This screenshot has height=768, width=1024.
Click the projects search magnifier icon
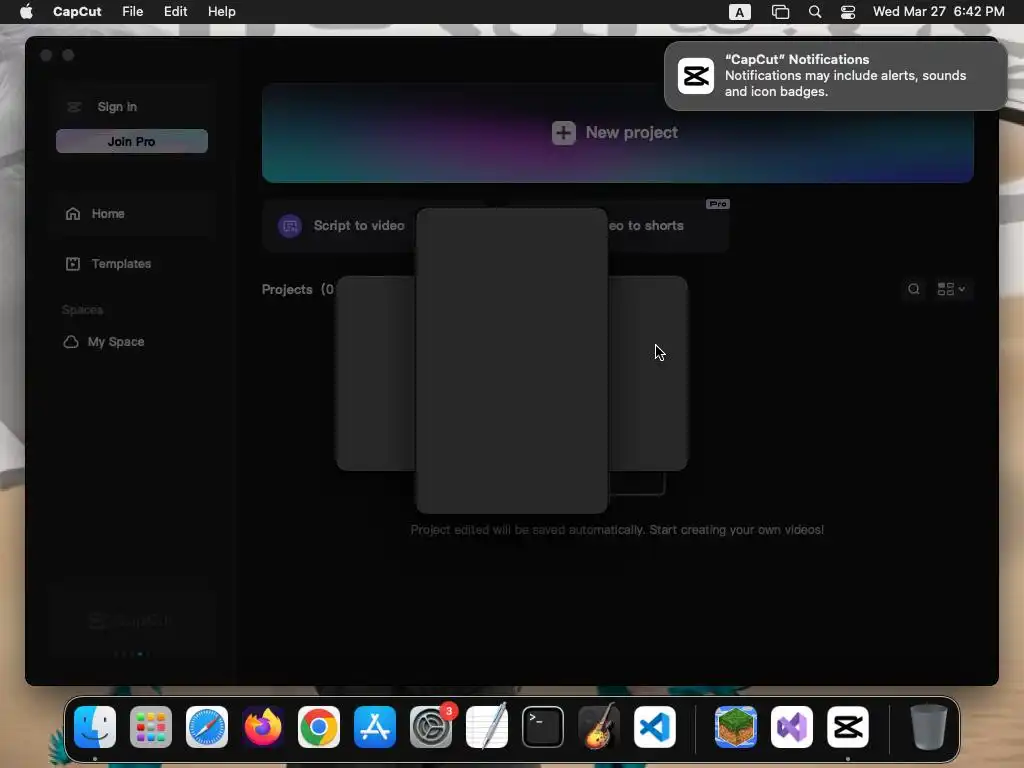914,289
